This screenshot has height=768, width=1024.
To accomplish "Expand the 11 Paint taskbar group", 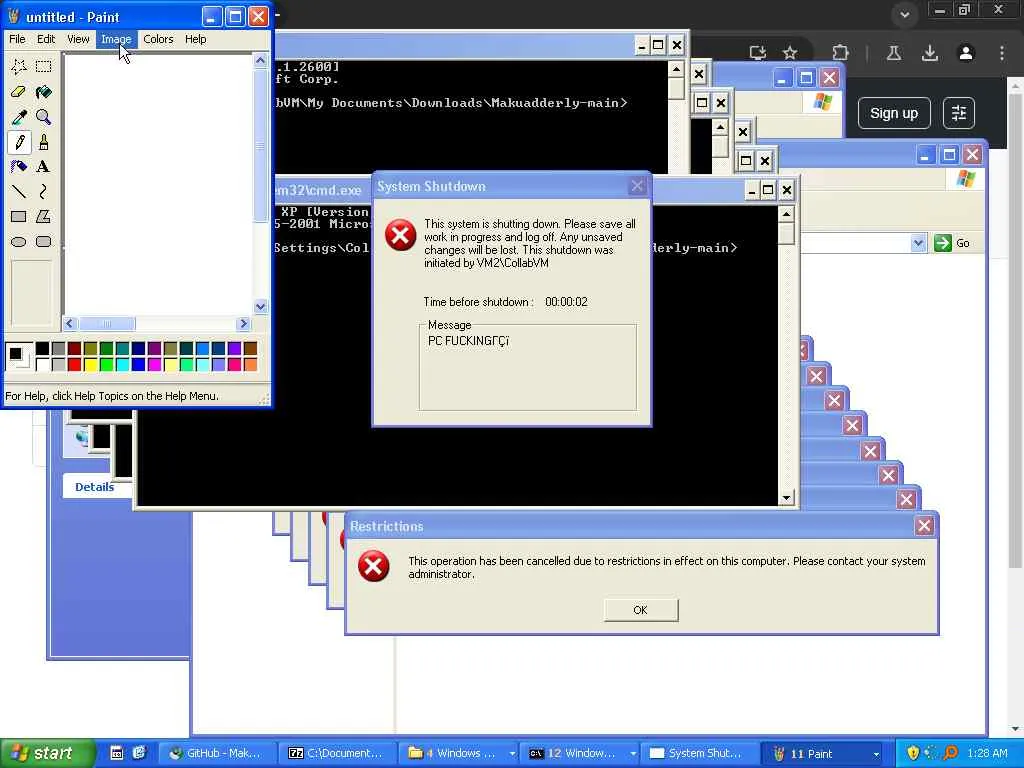I will click(x=876, y=754).
